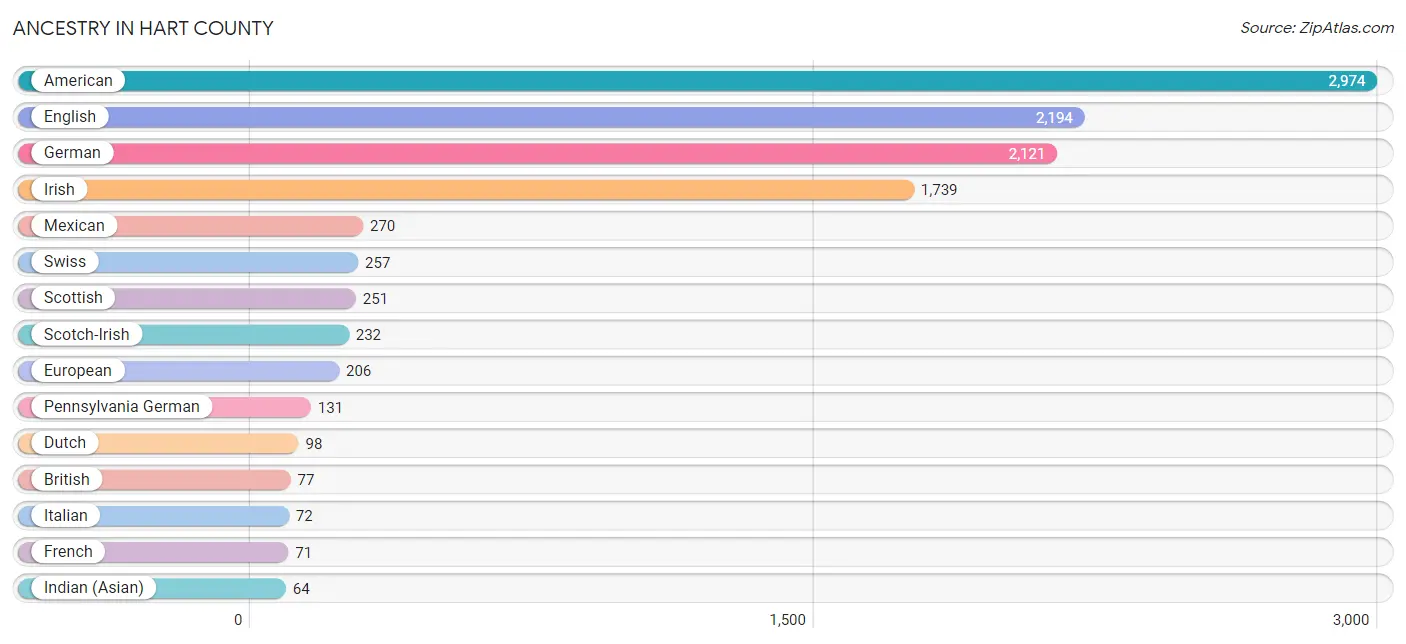Click the 206 value beside European bar
The width and height of the screenshot is (1406, 644).
[x=358, y=371]
